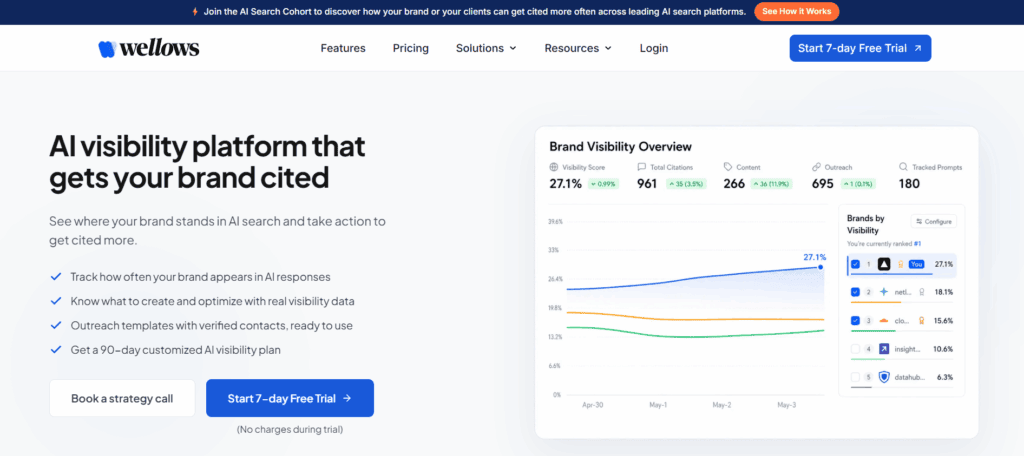This screenshot has height=456, width=1024.
Task: Open the Features page
Action: click(343, 48)
